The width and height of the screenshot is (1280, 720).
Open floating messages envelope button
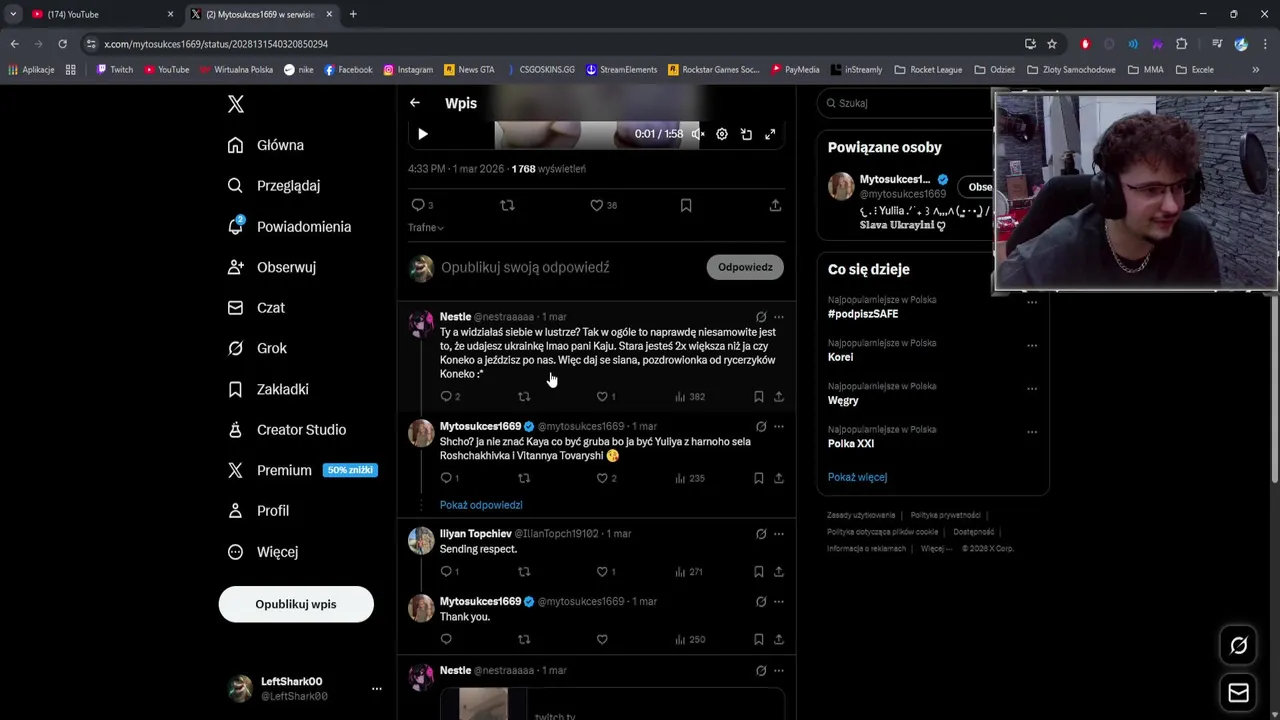(x=1238, y=693)
